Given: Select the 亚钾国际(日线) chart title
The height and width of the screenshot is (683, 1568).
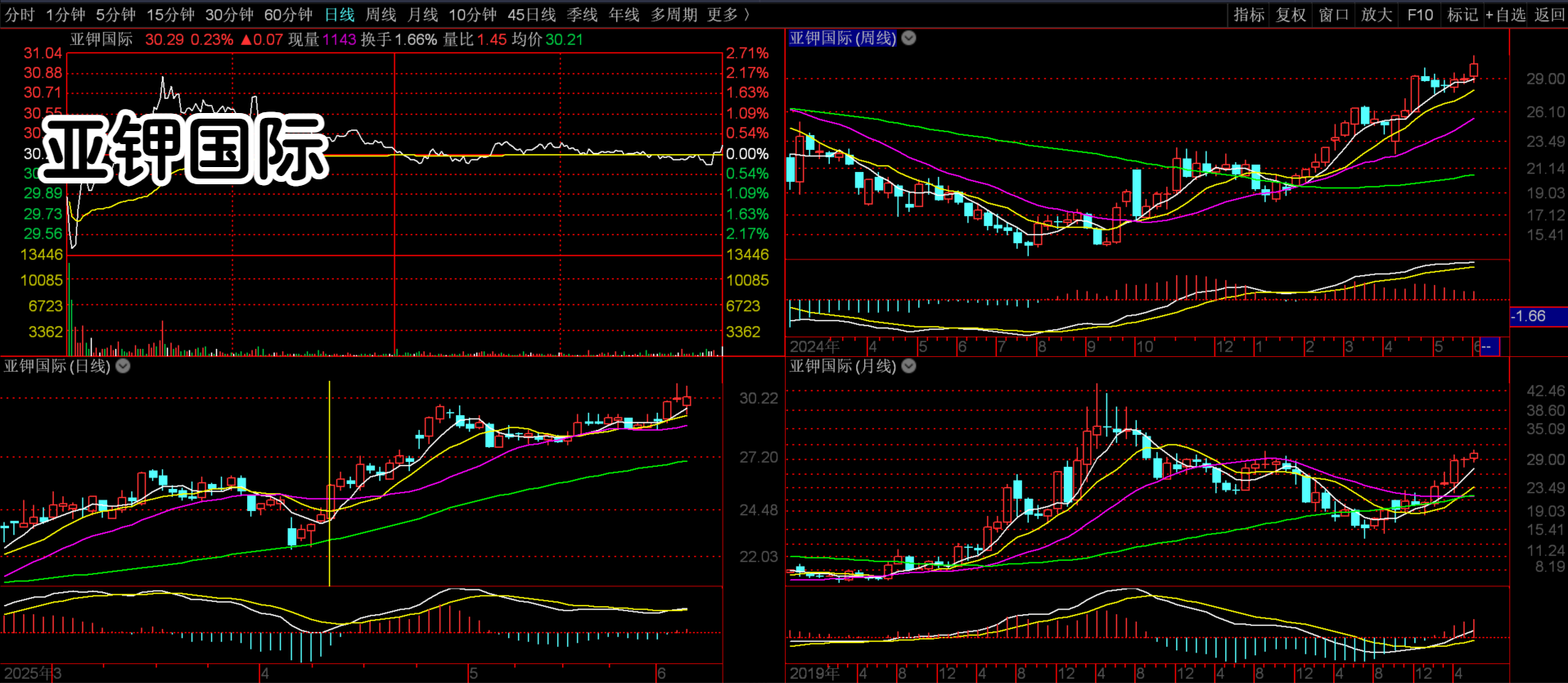Looking at the screenshot, I should (x=56, y=366).
